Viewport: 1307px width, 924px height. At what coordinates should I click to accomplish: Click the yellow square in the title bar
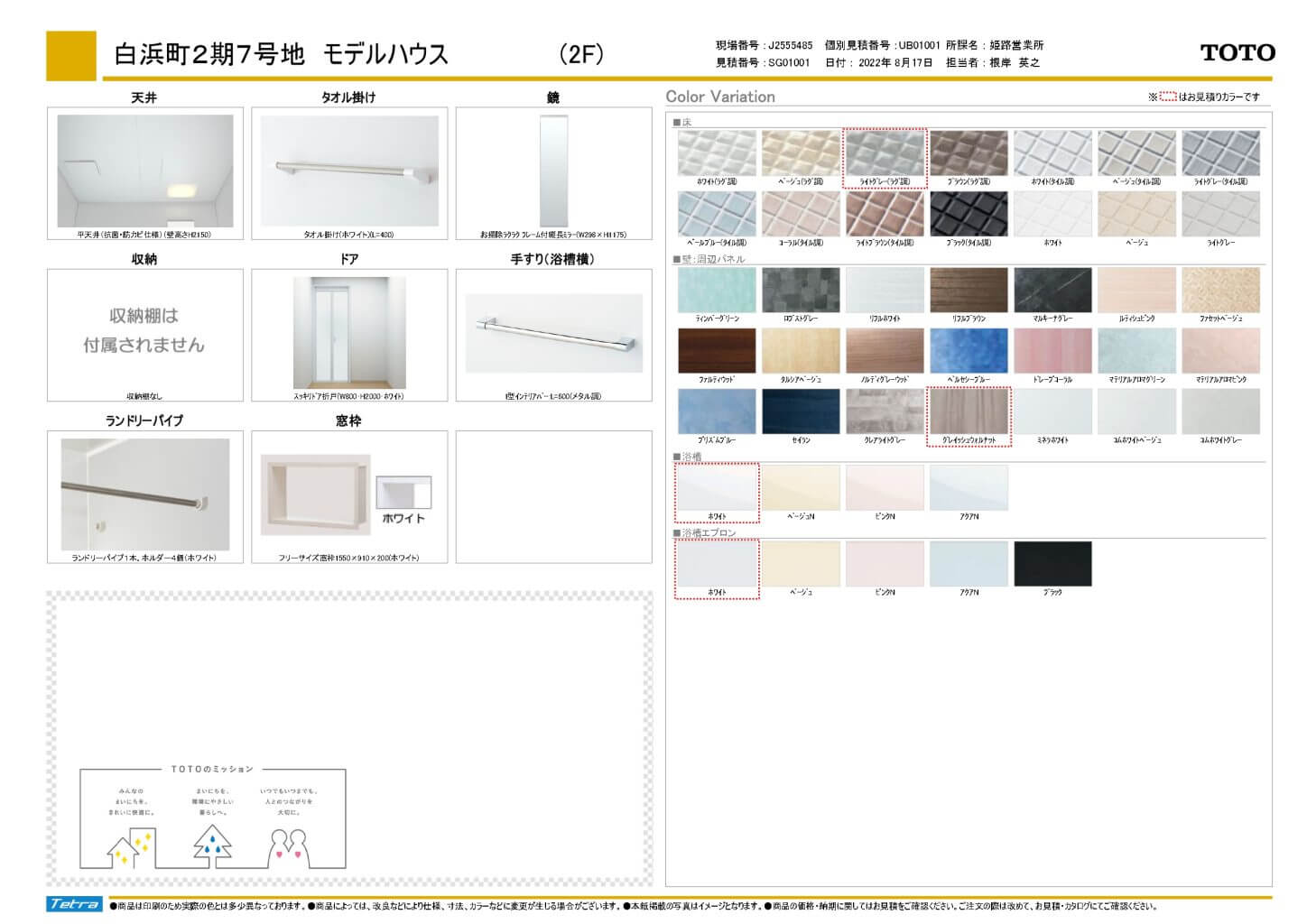coord(71,56)
